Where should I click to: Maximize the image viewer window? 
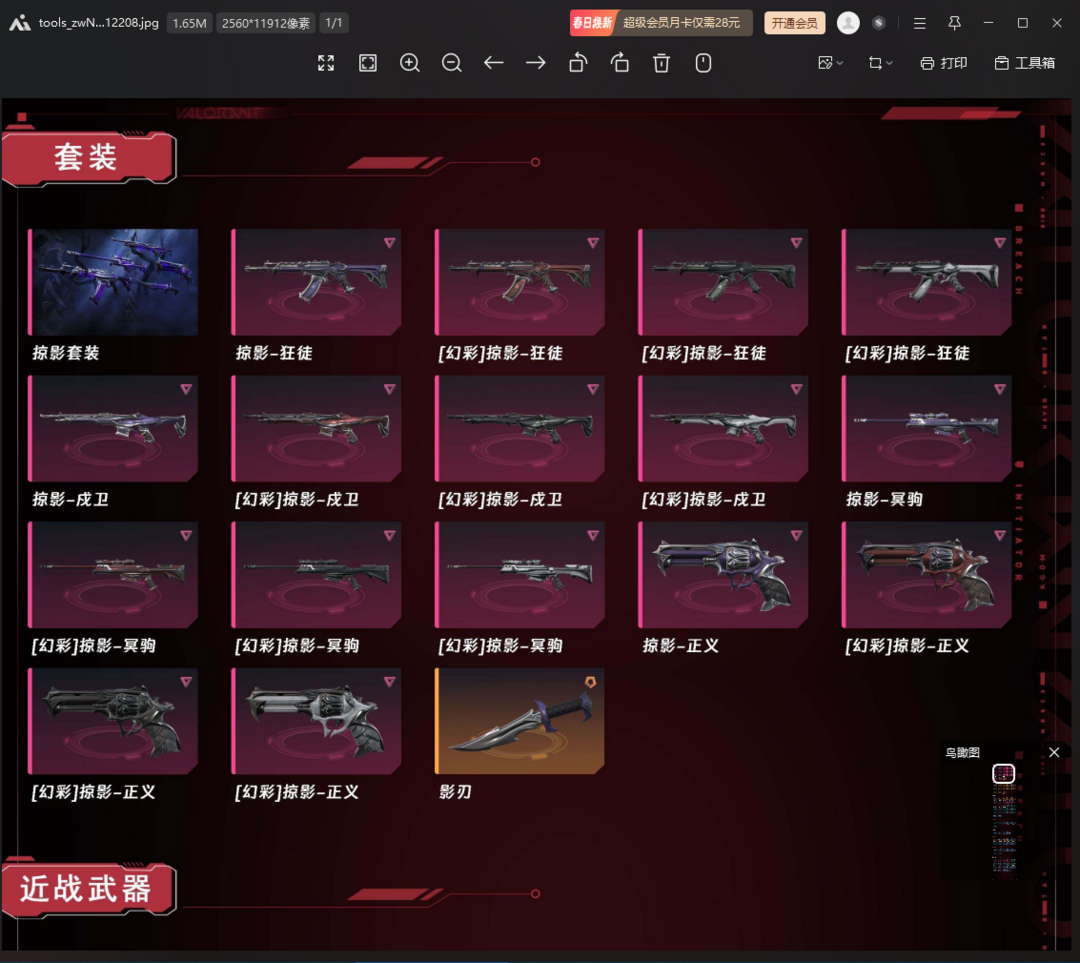coord(1023,23)
